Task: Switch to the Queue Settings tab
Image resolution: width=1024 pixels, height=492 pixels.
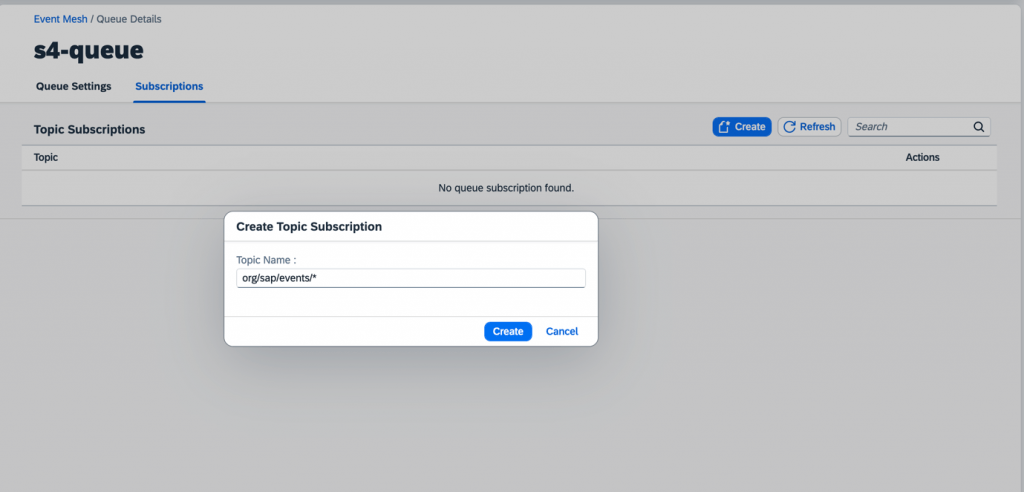Action: click(74, 86)
